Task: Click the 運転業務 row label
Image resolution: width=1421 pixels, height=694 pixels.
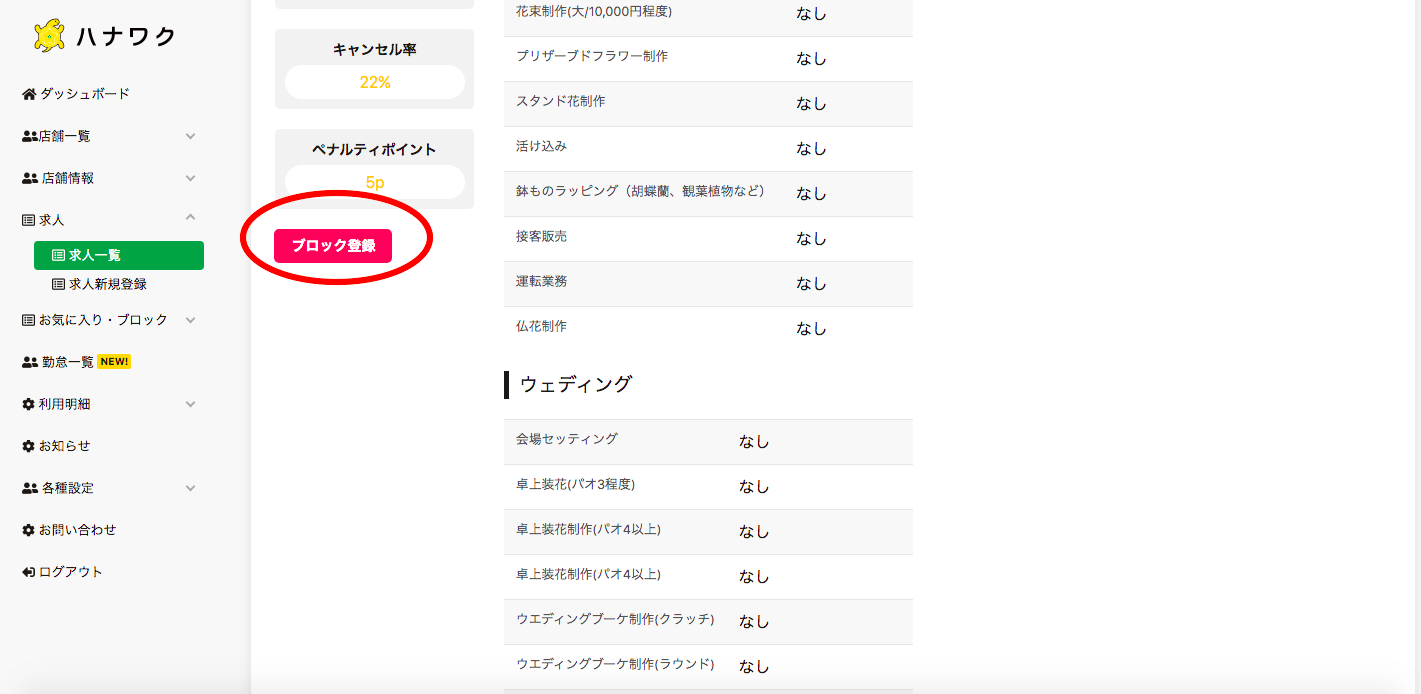Action: coord(541,282)
